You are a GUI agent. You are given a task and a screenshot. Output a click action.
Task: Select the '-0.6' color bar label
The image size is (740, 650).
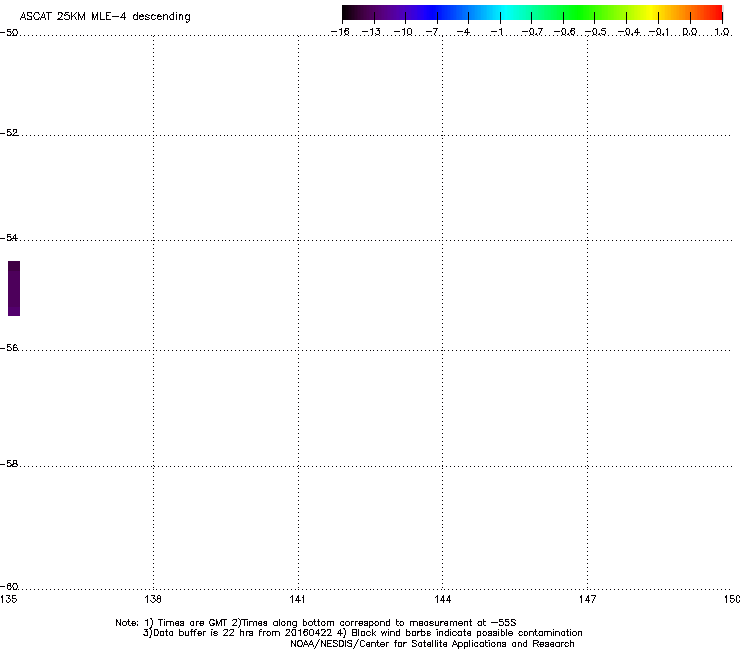tap(564, 32)
